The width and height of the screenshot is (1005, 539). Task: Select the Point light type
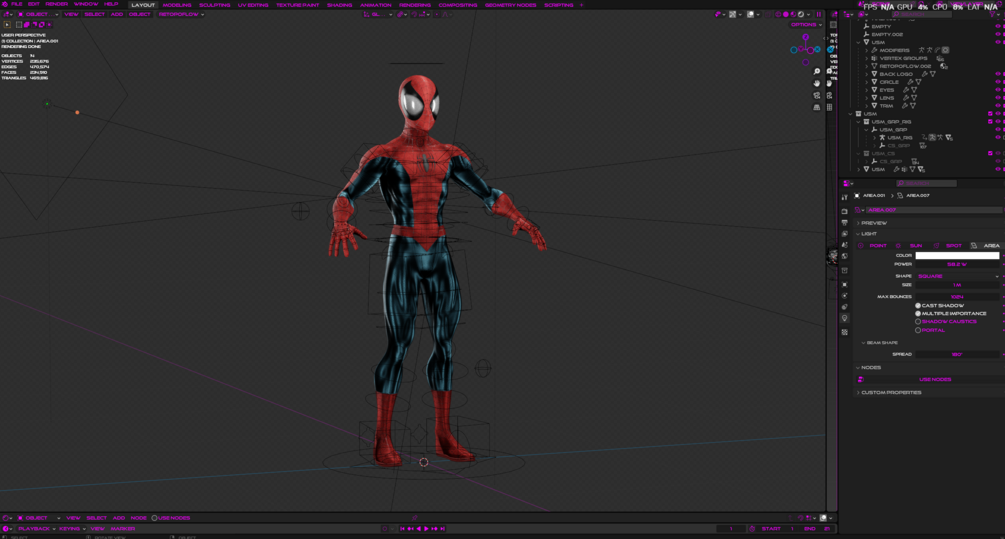pos(877,245)
